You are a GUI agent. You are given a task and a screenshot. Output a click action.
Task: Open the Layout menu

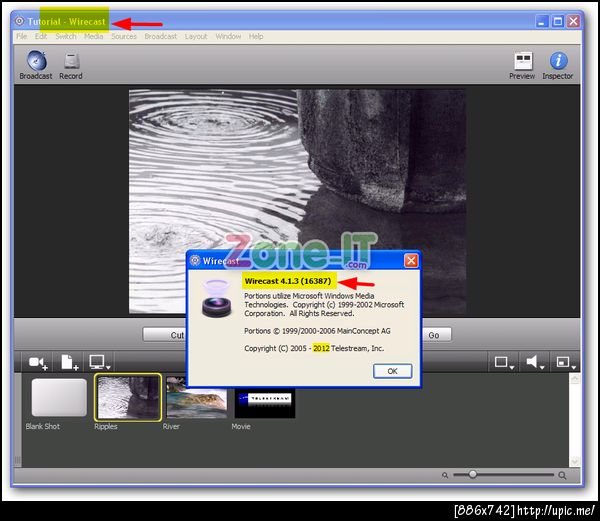pos(196,36)
